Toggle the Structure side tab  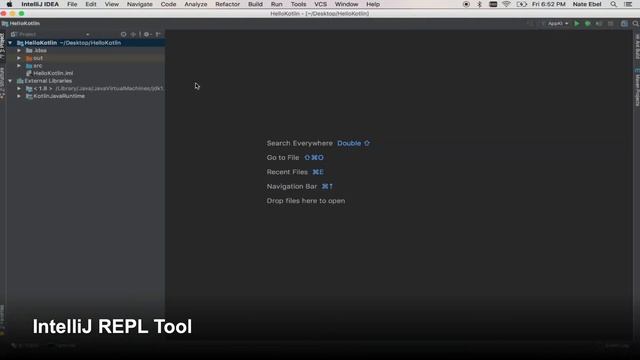2,83
